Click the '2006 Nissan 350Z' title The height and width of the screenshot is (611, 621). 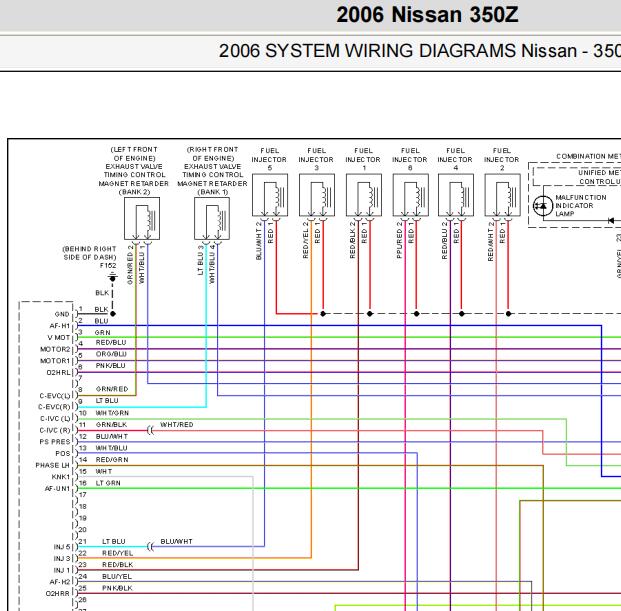(x=427, y=15)
